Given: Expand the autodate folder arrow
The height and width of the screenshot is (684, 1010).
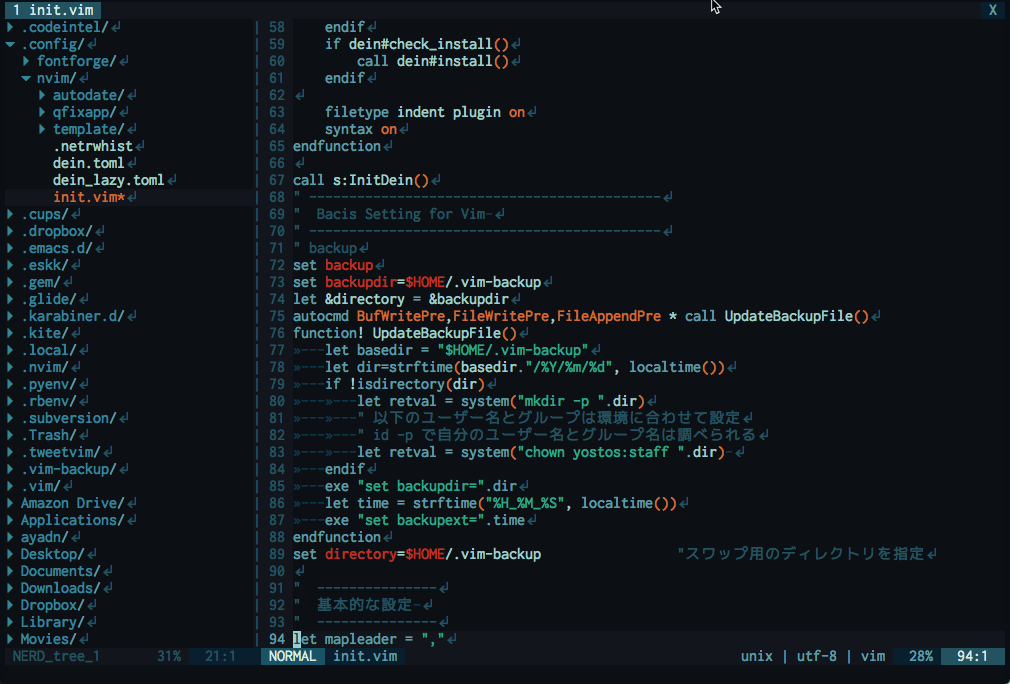Looking at the screenshot, I should tap(42, 95).
